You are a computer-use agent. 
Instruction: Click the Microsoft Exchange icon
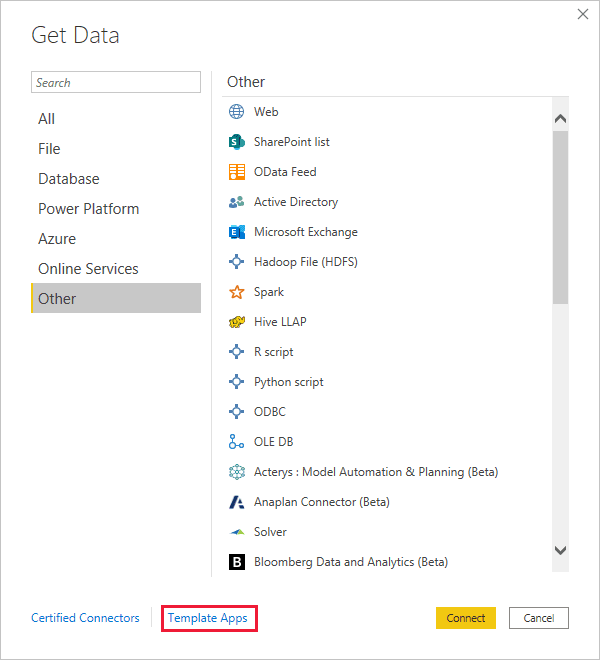tap(237, 232)
